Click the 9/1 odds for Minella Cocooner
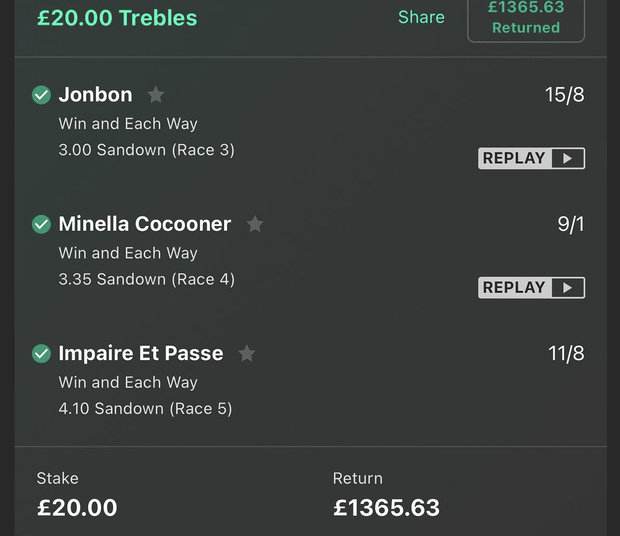The width and height of the screenshot is (620, 536). [570, 224]
